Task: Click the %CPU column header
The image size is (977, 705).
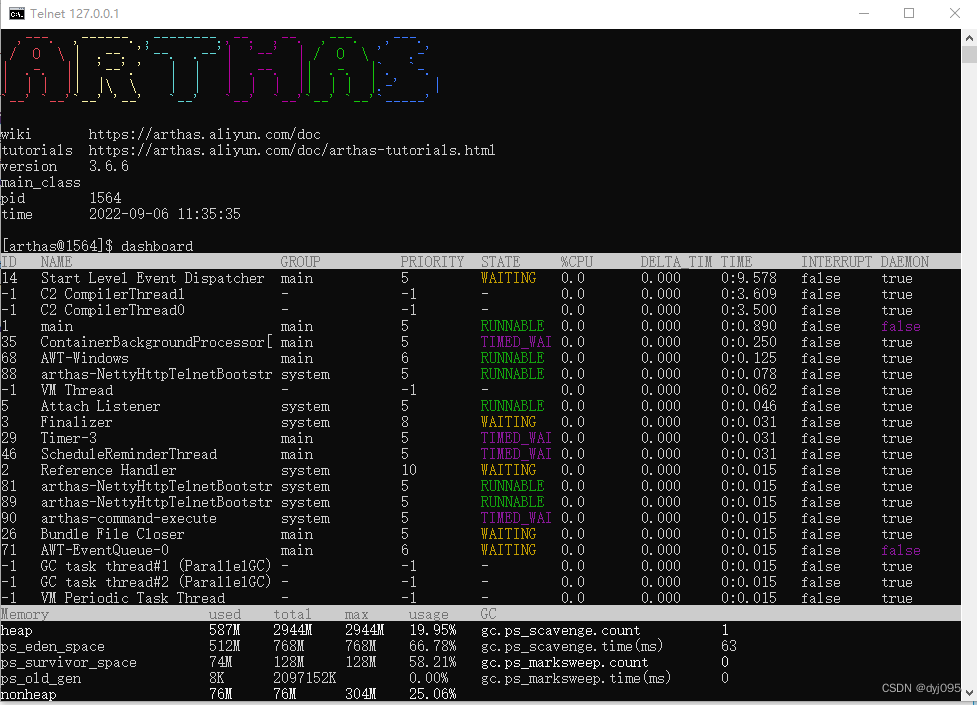Action: (576, 262)
